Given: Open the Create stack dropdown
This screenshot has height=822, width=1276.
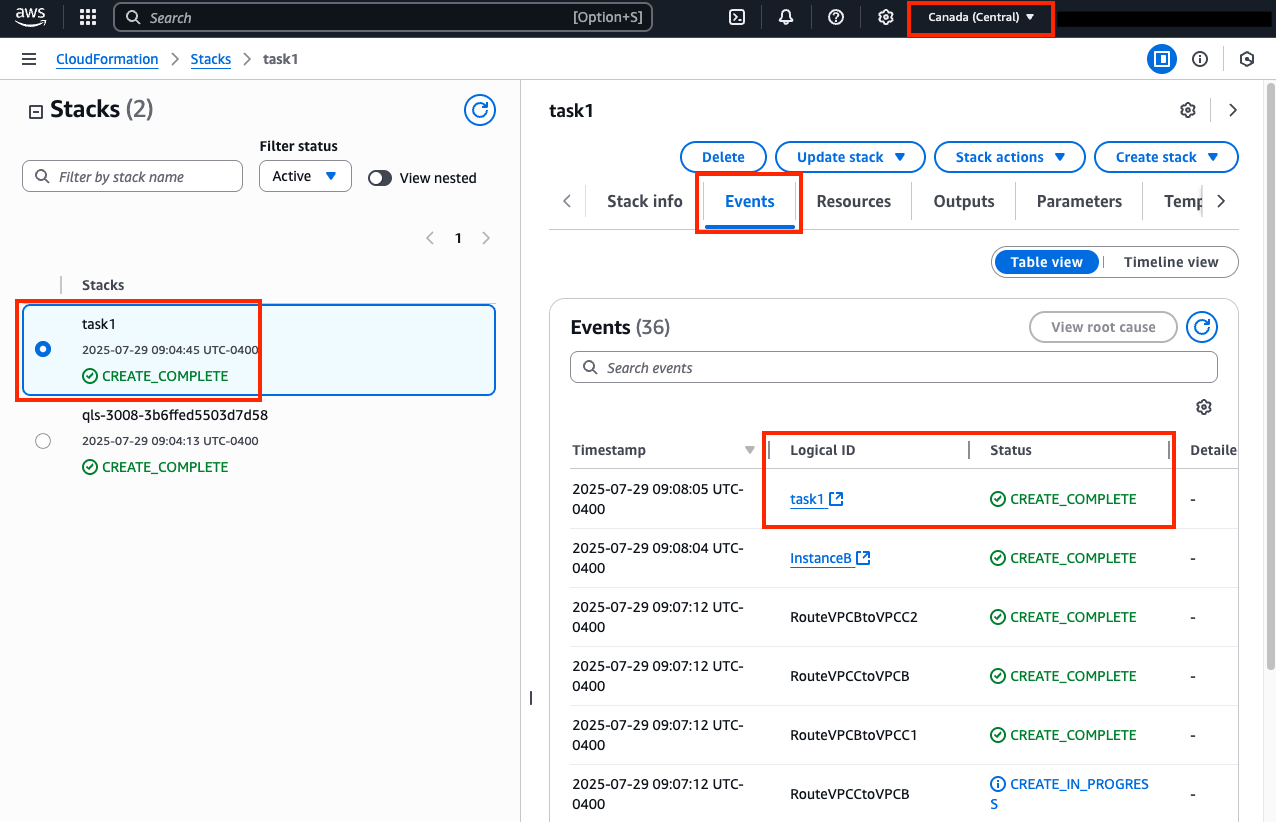Looking at the screenshot, I should pyautogui.click(x=1166, y=157).
